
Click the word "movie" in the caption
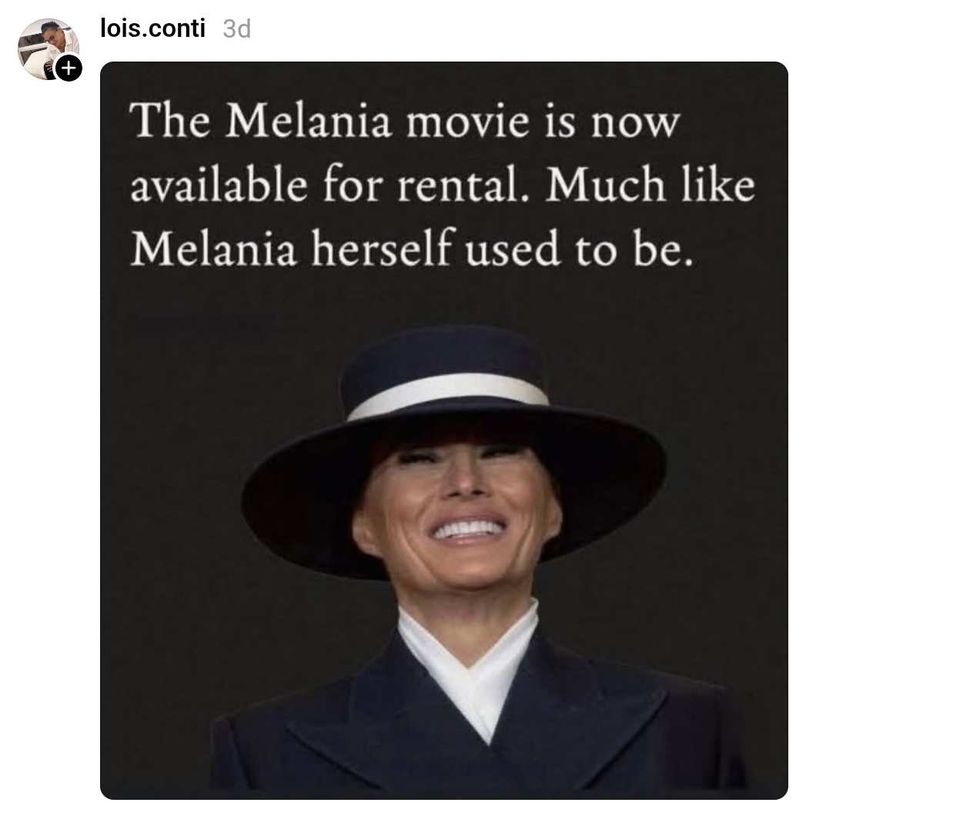pyautogui.click(x=454, y=123)
